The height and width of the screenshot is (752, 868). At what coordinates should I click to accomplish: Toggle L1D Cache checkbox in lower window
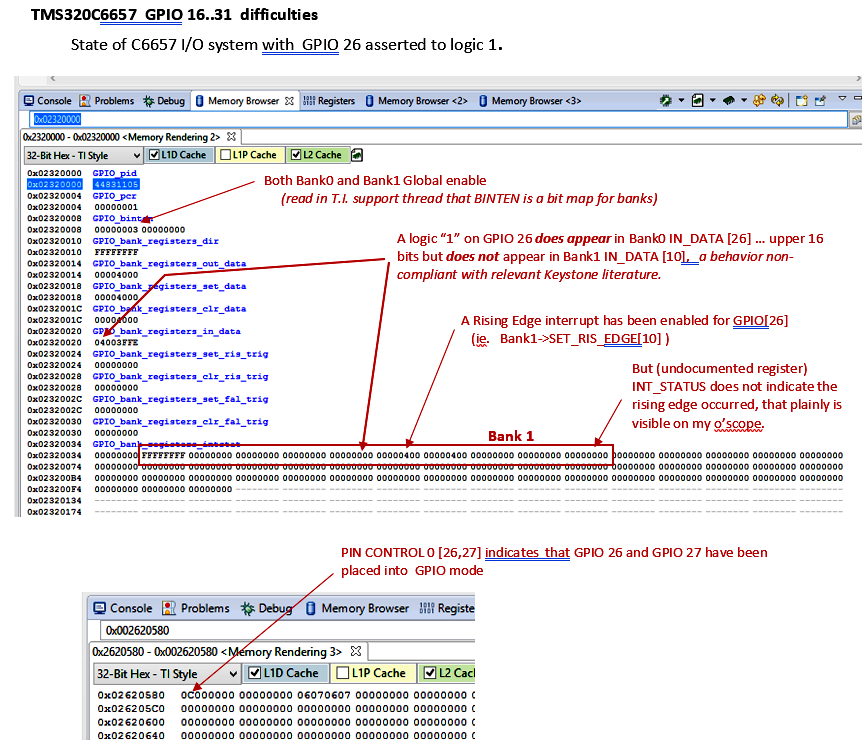[255, 673]
